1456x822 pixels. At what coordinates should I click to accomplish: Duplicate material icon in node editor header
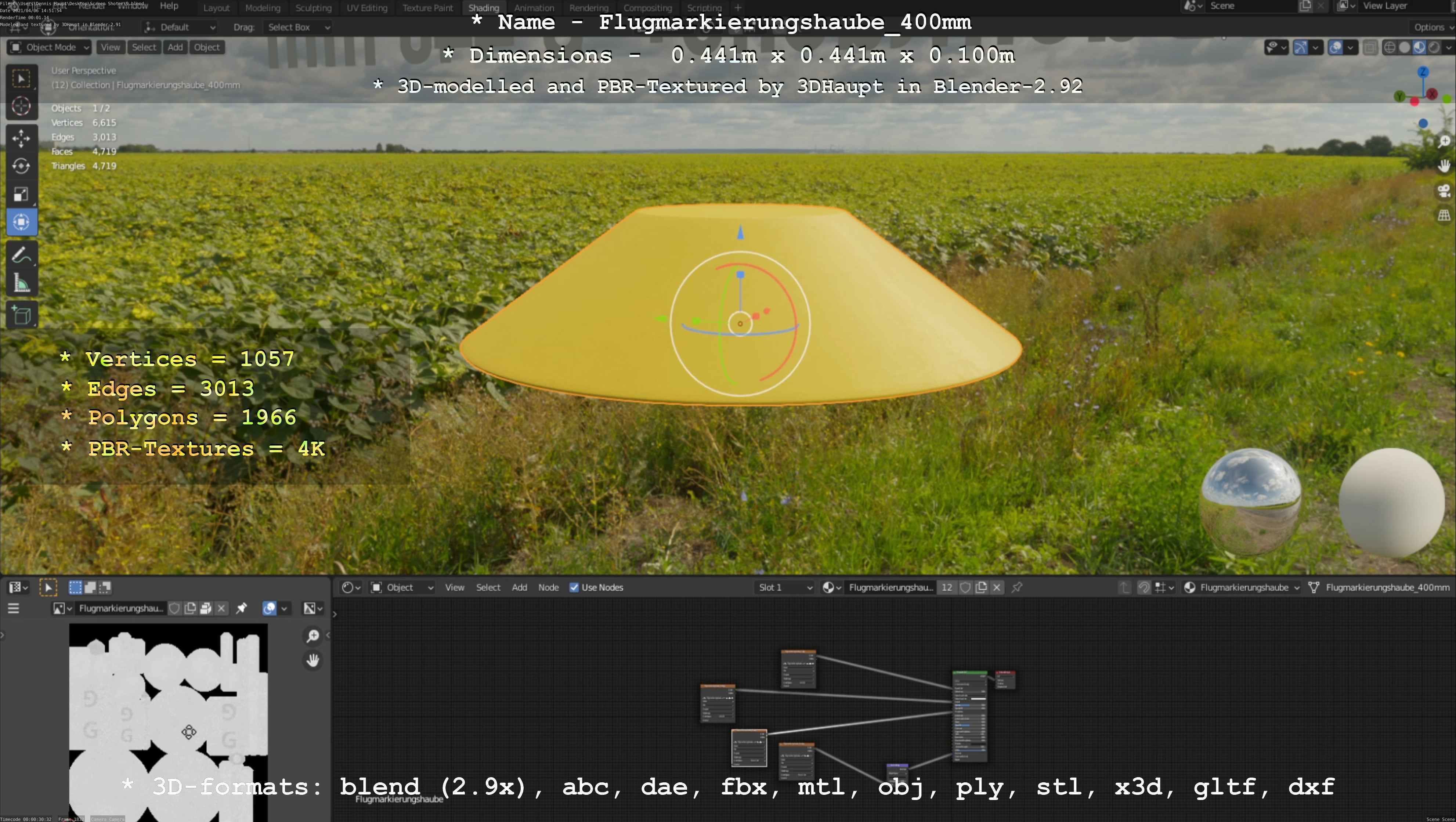[x=981, y=587]
